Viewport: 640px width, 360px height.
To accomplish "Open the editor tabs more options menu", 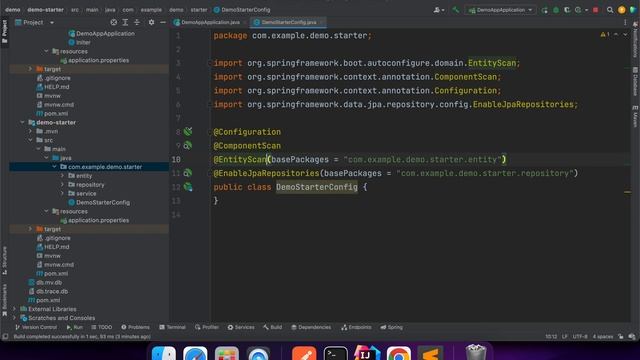I will (x=625, y=22).
